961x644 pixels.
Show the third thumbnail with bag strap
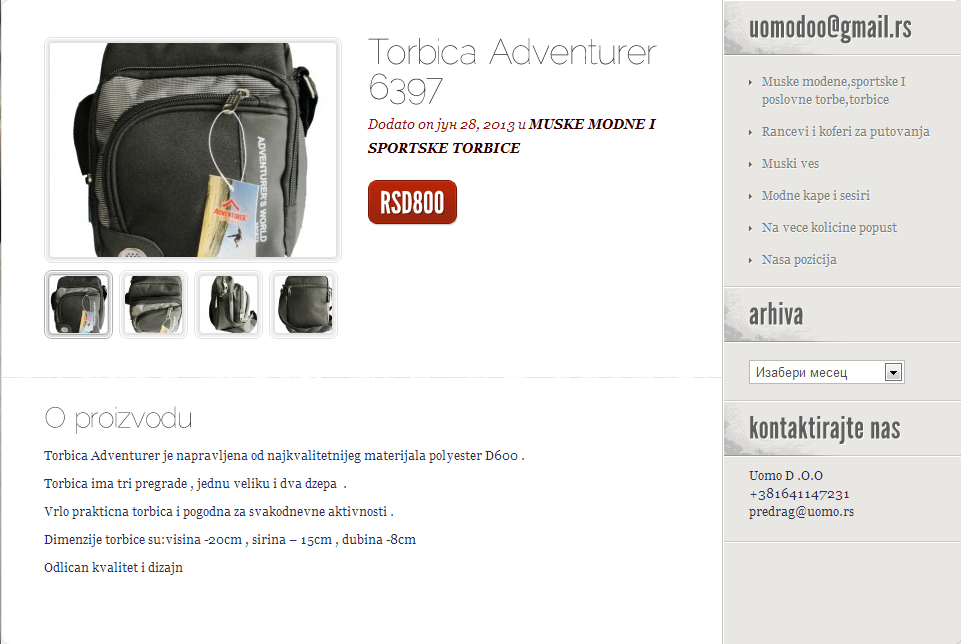[228, 305]
